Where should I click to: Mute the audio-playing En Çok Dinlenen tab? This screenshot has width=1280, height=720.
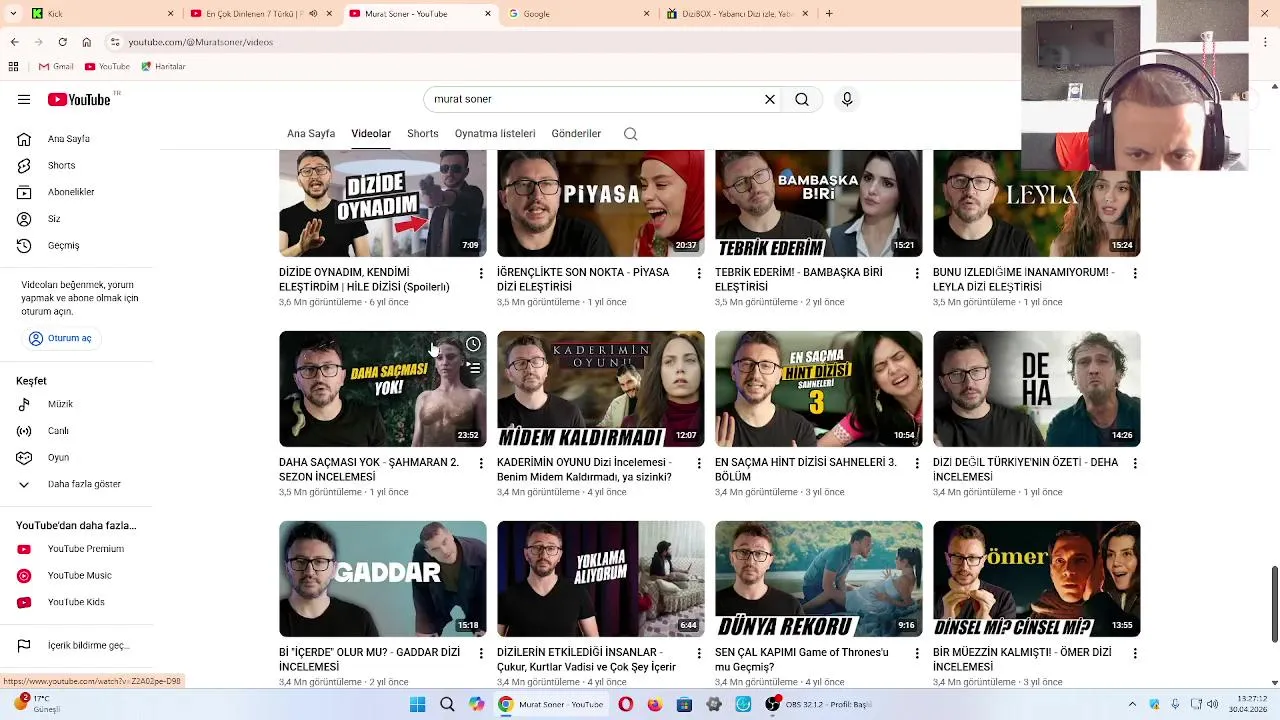(313, 14)
